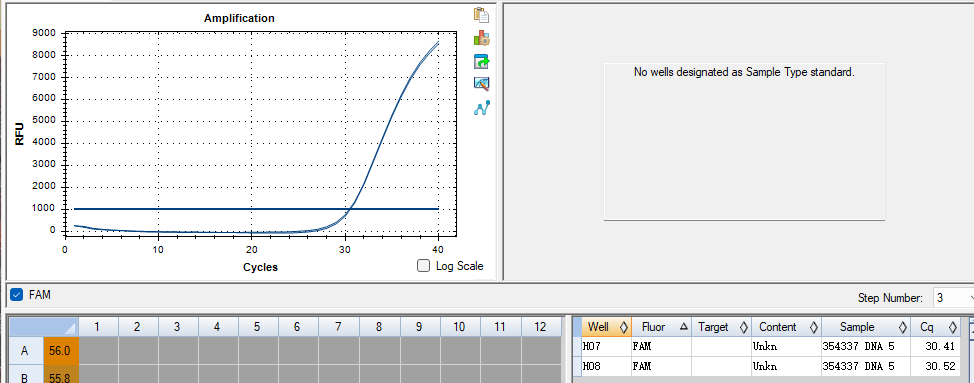Viewport: 974px width, 383px height.
Task: Sort by the Sample column header
Action: click(866, 327)
